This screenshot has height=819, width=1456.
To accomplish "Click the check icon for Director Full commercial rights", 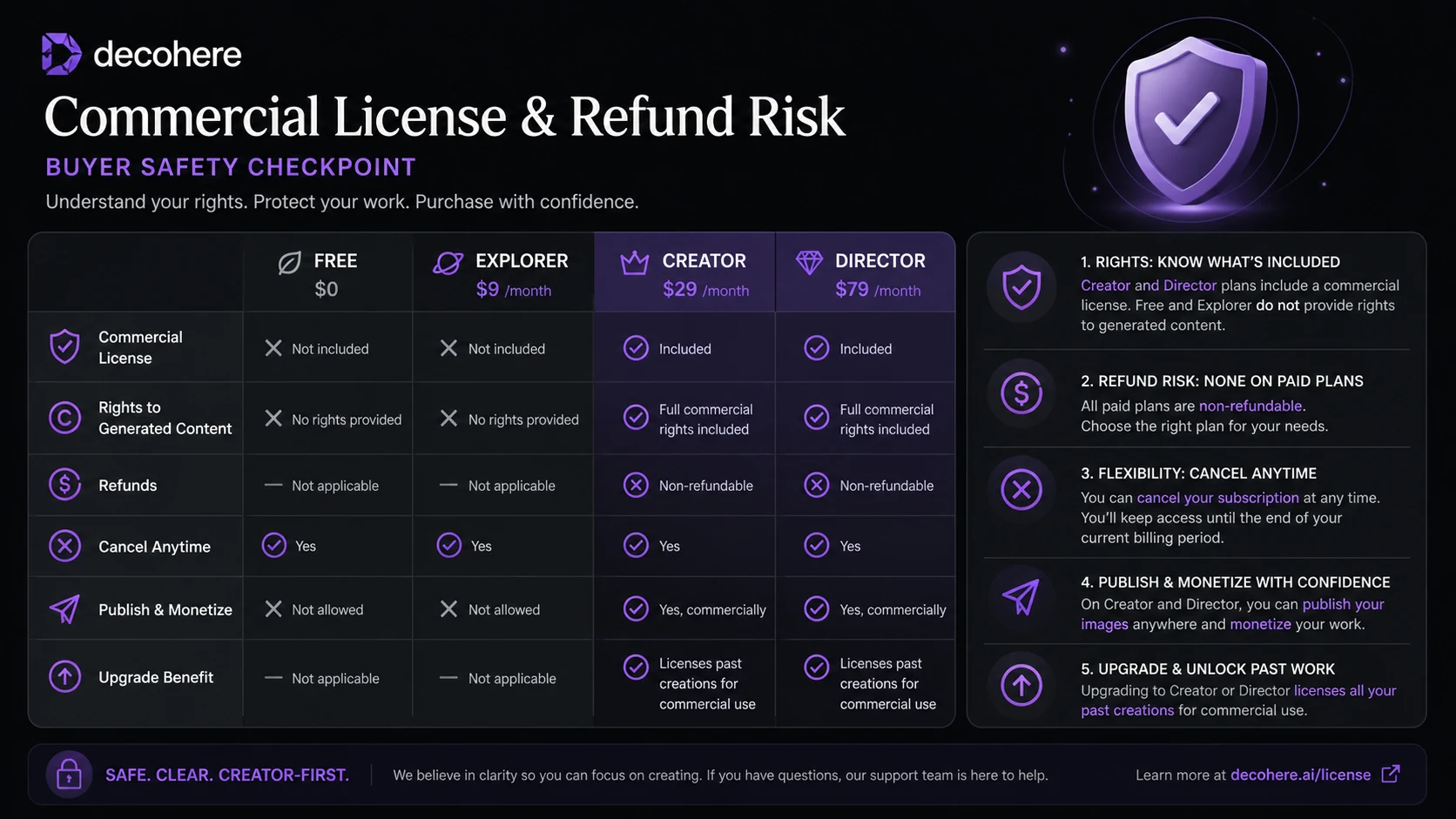I will (816, 417).
